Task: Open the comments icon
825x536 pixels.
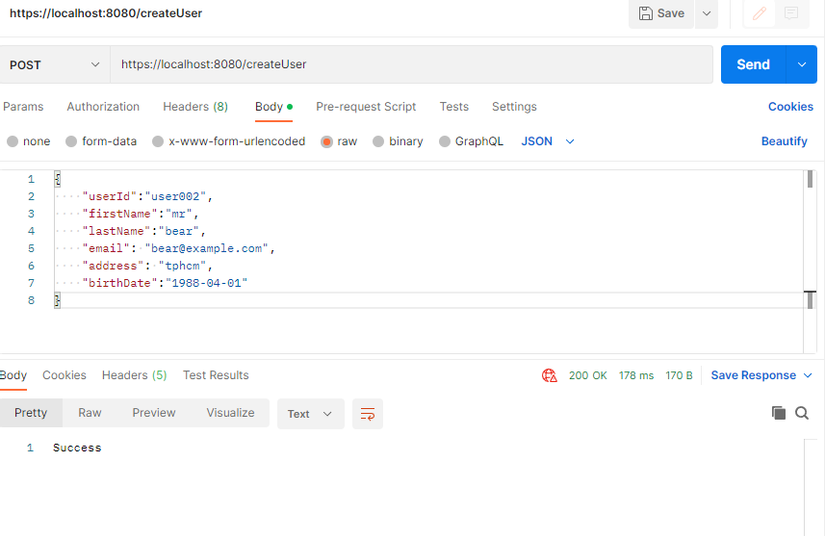Action: coord(791,13)
